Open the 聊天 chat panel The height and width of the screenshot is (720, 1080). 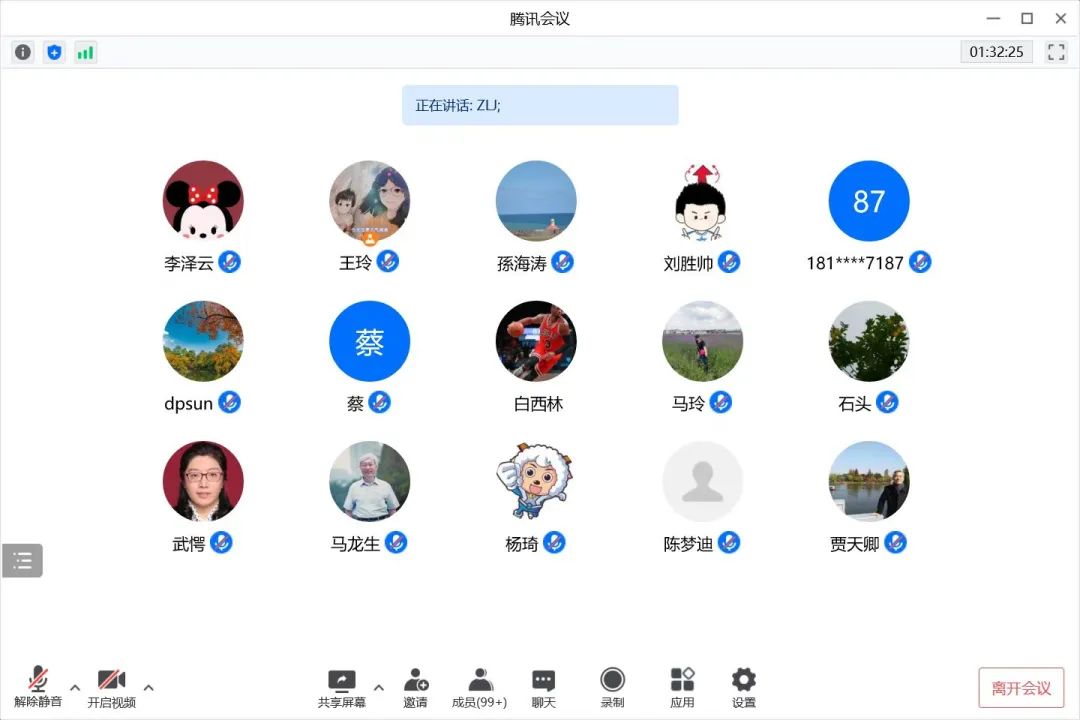543,688
